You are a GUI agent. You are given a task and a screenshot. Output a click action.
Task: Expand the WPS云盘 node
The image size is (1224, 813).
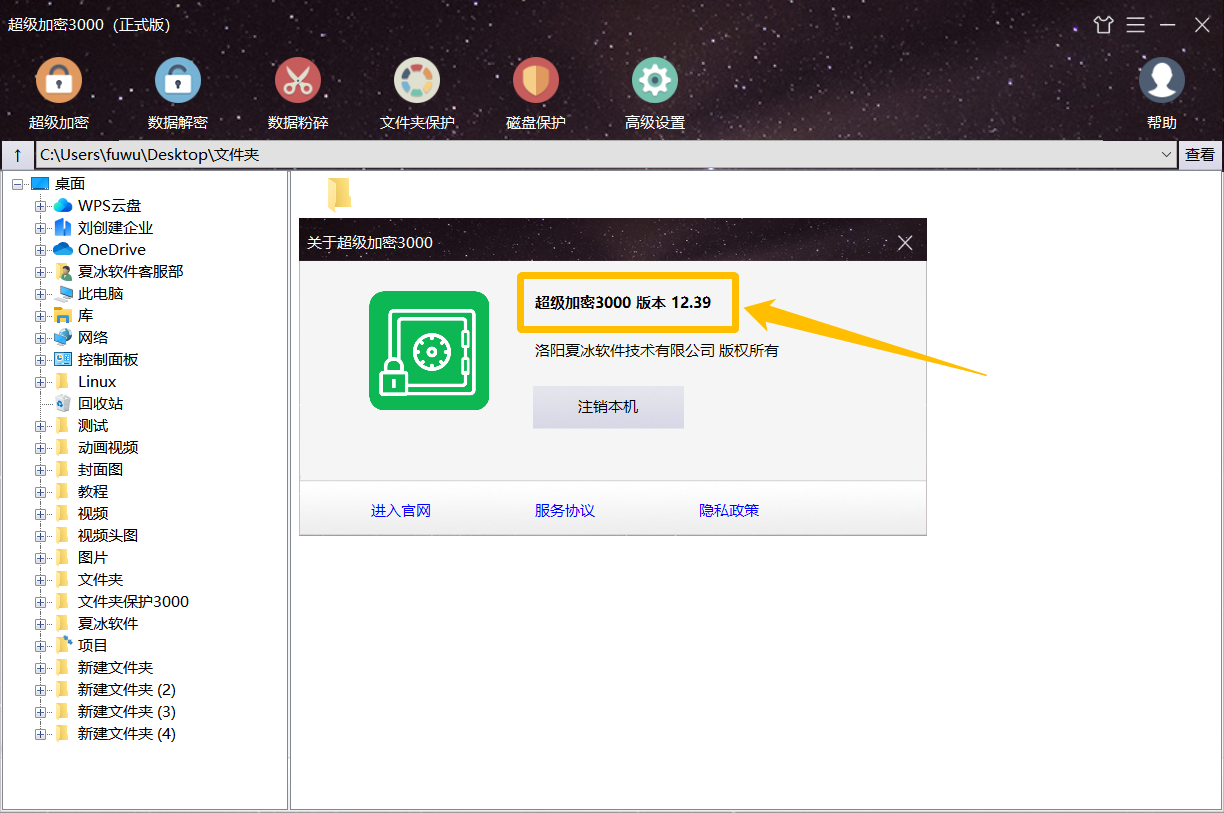coord(41,206)
